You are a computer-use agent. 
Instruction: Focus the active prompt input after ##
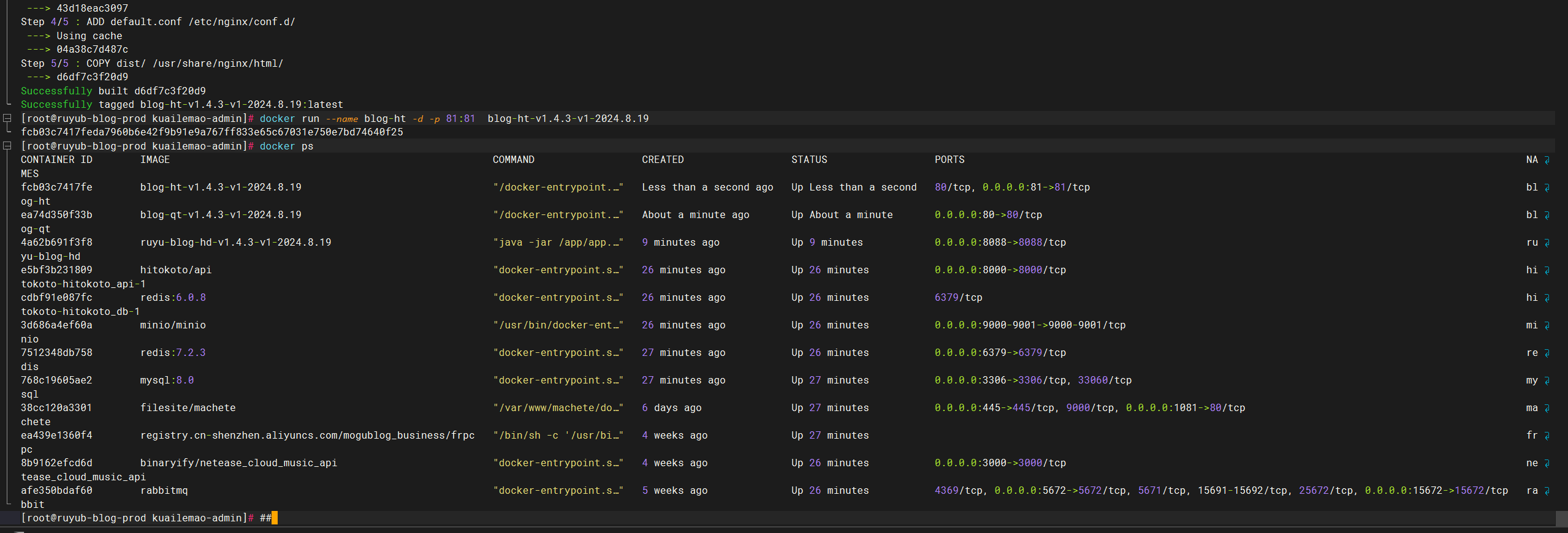pos(275,518)
